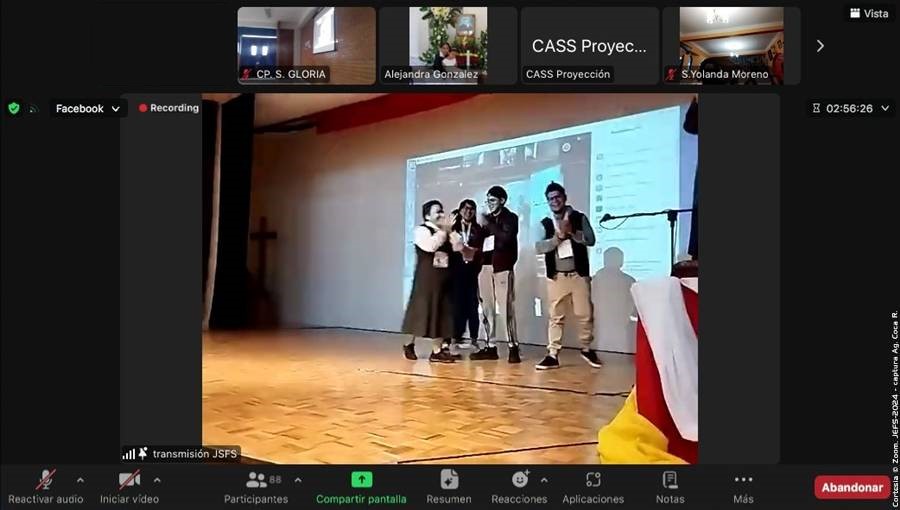
Task: Click the transmisión JSFS name label
Action: click(x=195, y=453)
